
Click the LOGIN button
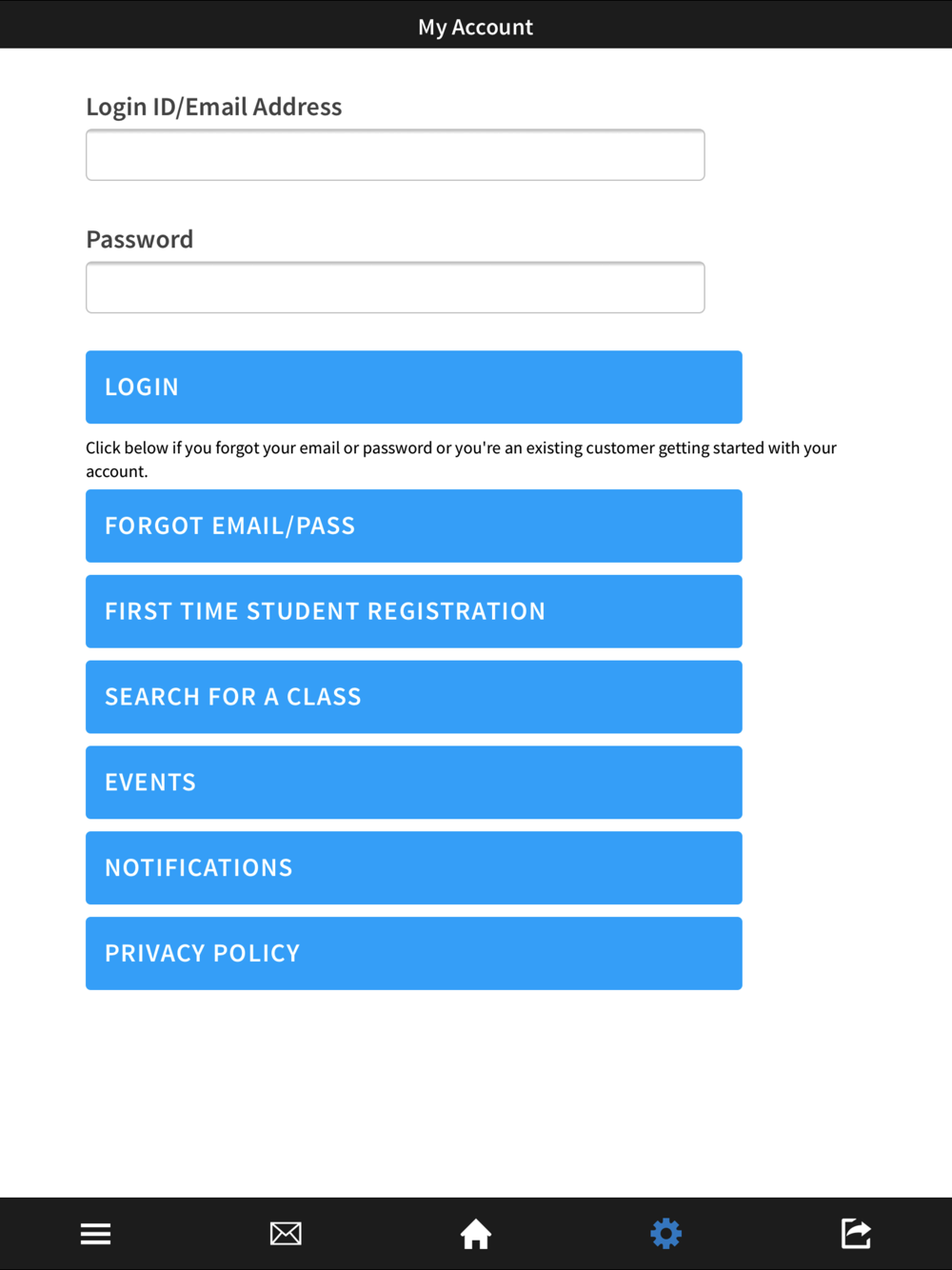tap(414, 387)
